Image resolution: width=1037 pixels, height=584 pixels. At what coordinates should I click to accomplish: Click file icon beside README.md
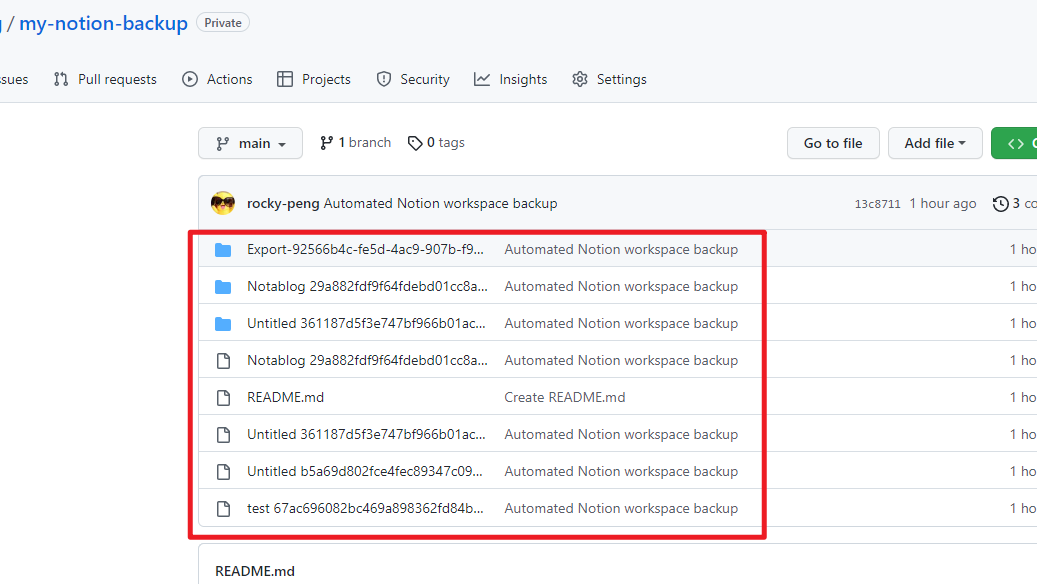(x=224, y=397)
